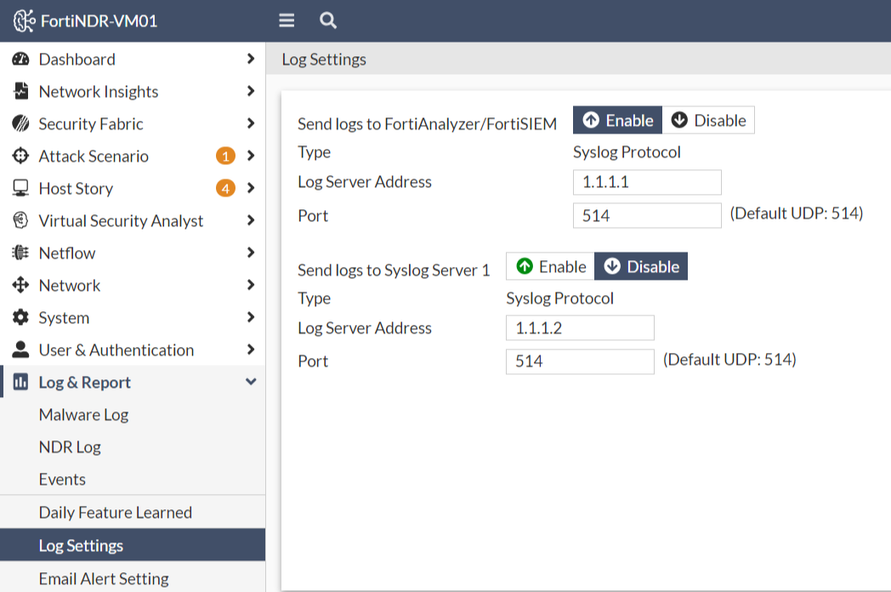Open the search magnifier icon
Image resolution: width=891 pixels, height=592 pixels.
(327, 20)
